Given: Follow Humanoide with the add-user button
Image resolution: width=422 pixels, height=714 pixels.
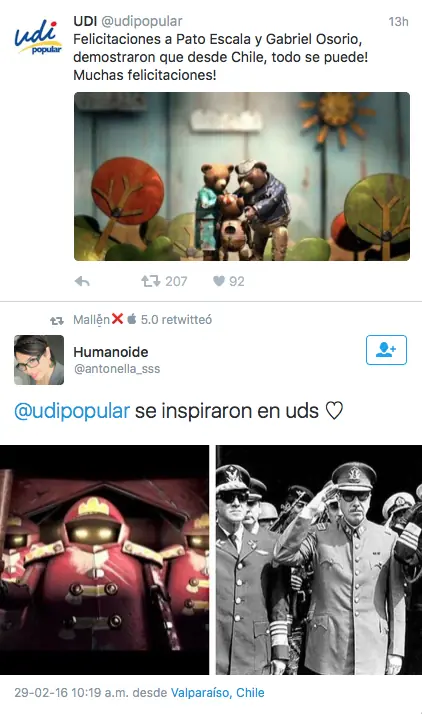Looking at the screenshot, I should pos(386,350).
